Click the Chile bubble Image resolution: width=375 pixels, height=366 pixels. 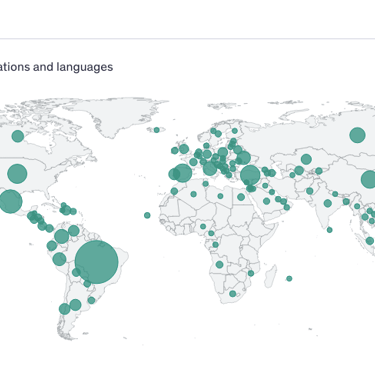coord(65,309)
